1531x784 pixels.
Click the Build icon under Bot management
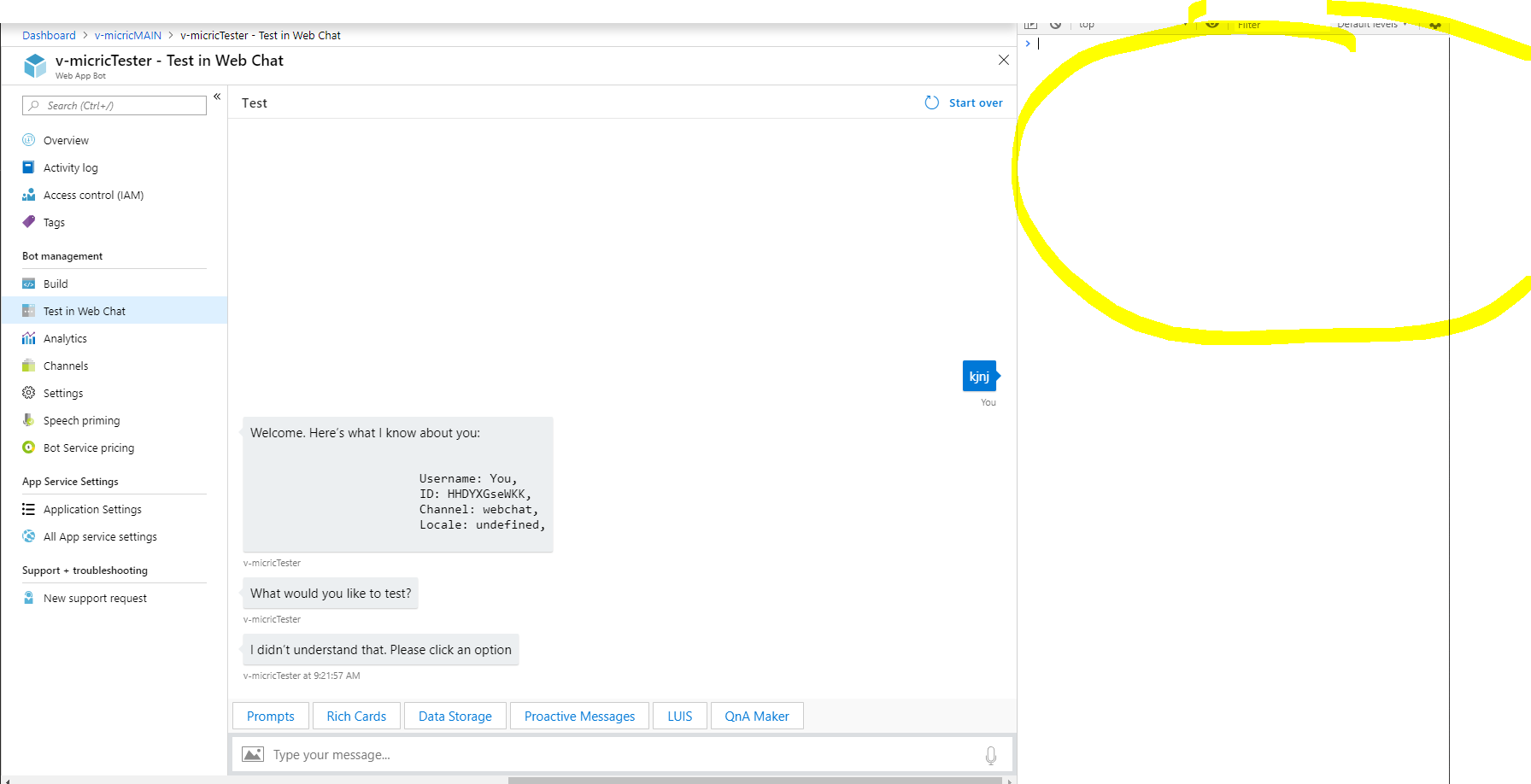[29, 283]
